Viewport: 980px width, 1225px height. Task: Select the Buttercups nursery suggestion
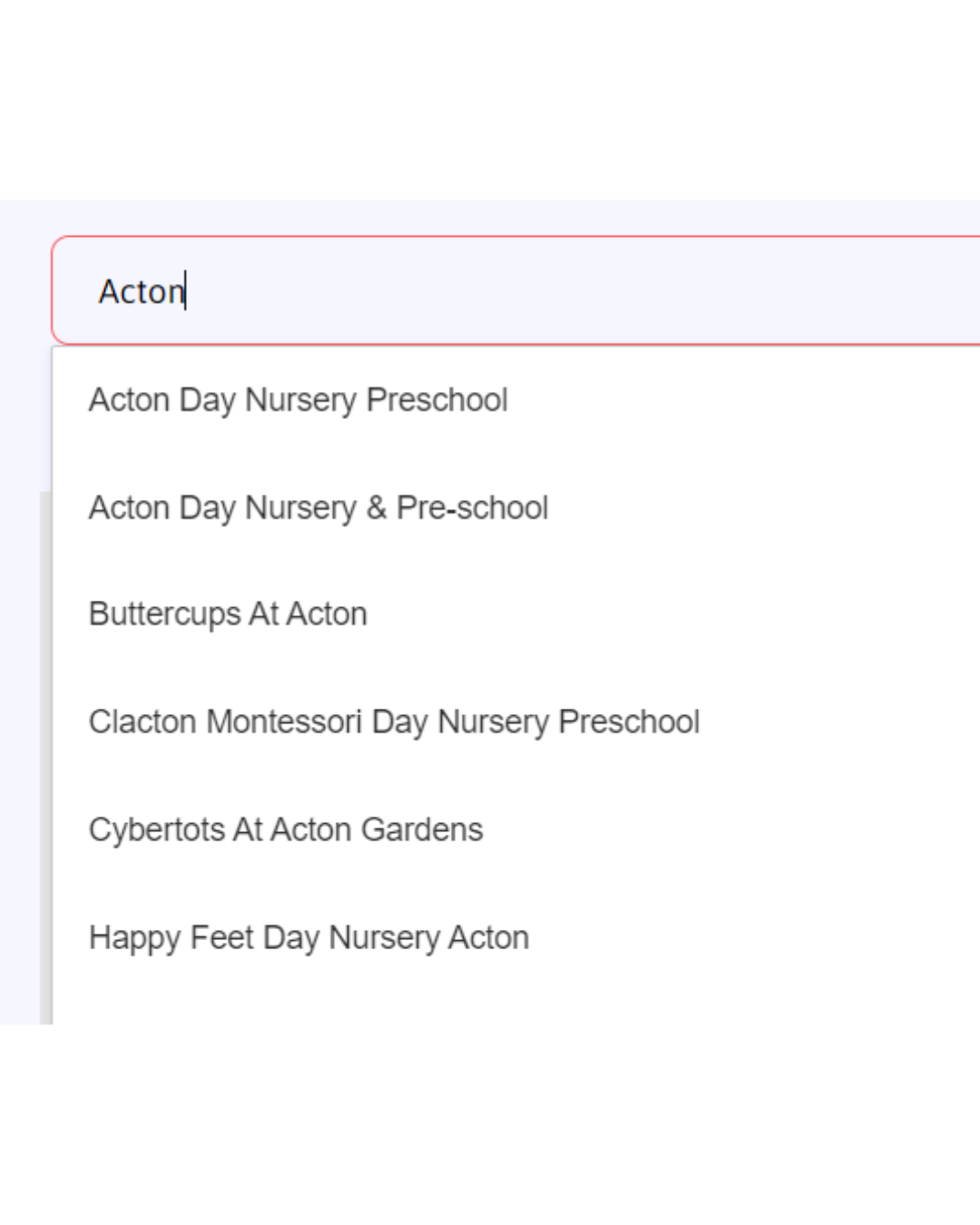coord(515,614)
